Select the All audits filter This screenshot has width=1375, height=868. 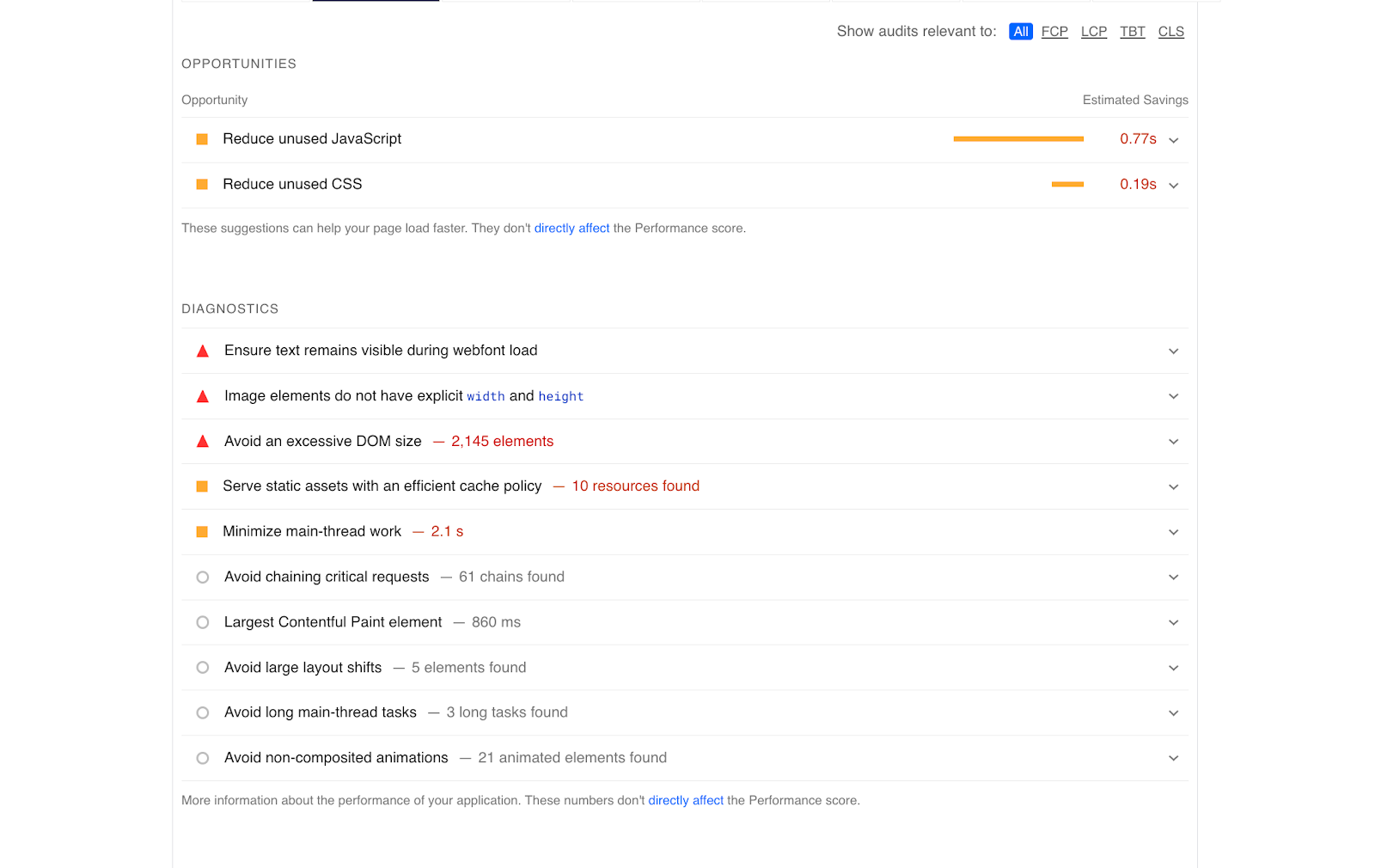[x=1020, y=32]
